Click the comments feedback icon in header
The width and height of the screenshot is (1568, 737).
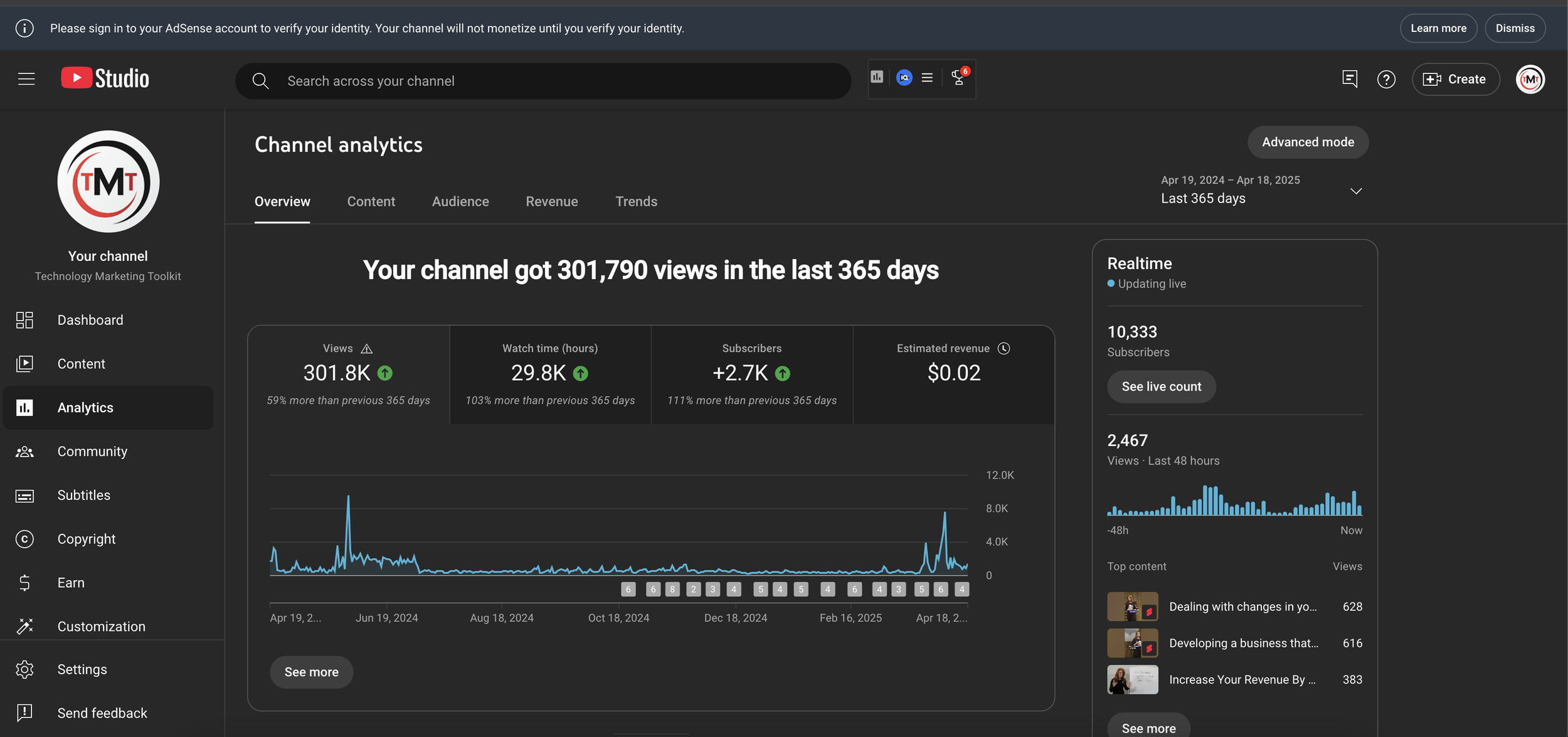(1350, 79)
